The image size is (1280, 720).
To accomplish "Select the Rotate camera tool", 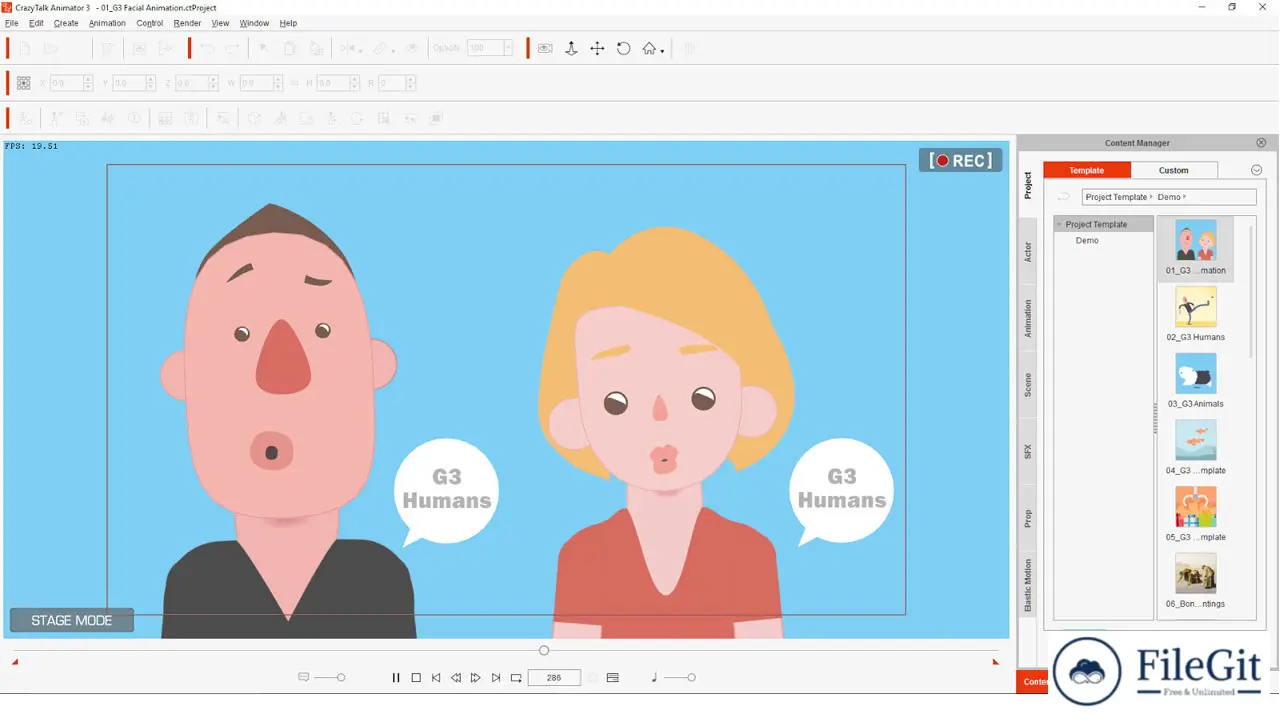I will point(623,48).
